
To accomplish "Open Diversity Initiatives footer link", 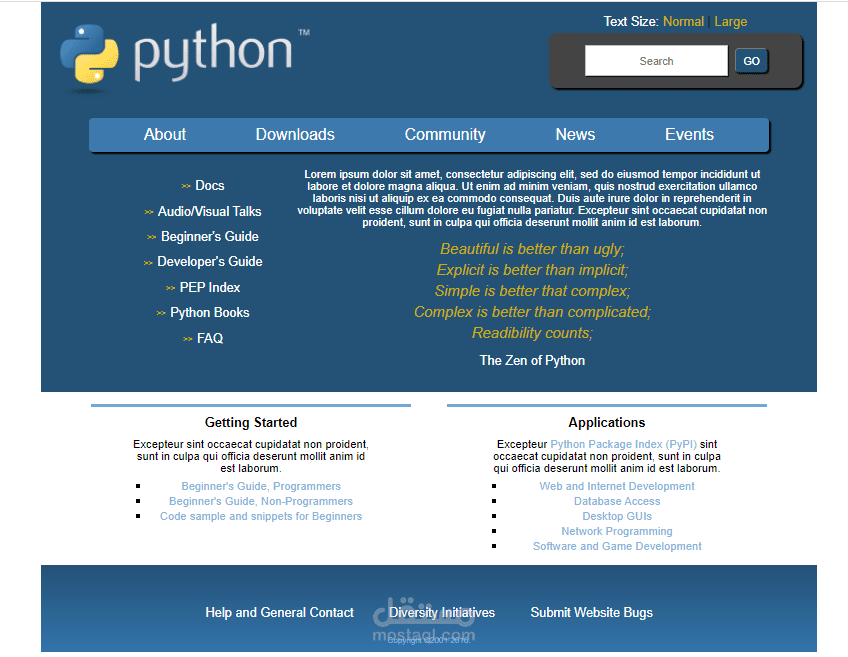I will point(442,613).
